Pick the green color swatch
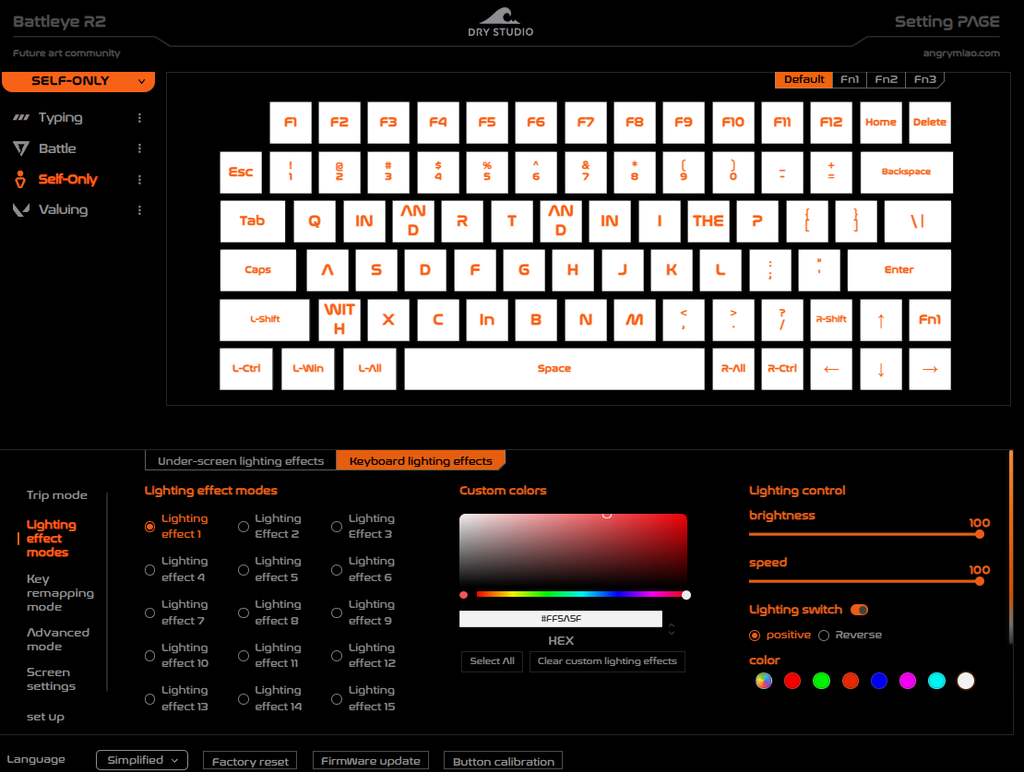This screenshot has width=1024, height=772. (x=821, y=681)
